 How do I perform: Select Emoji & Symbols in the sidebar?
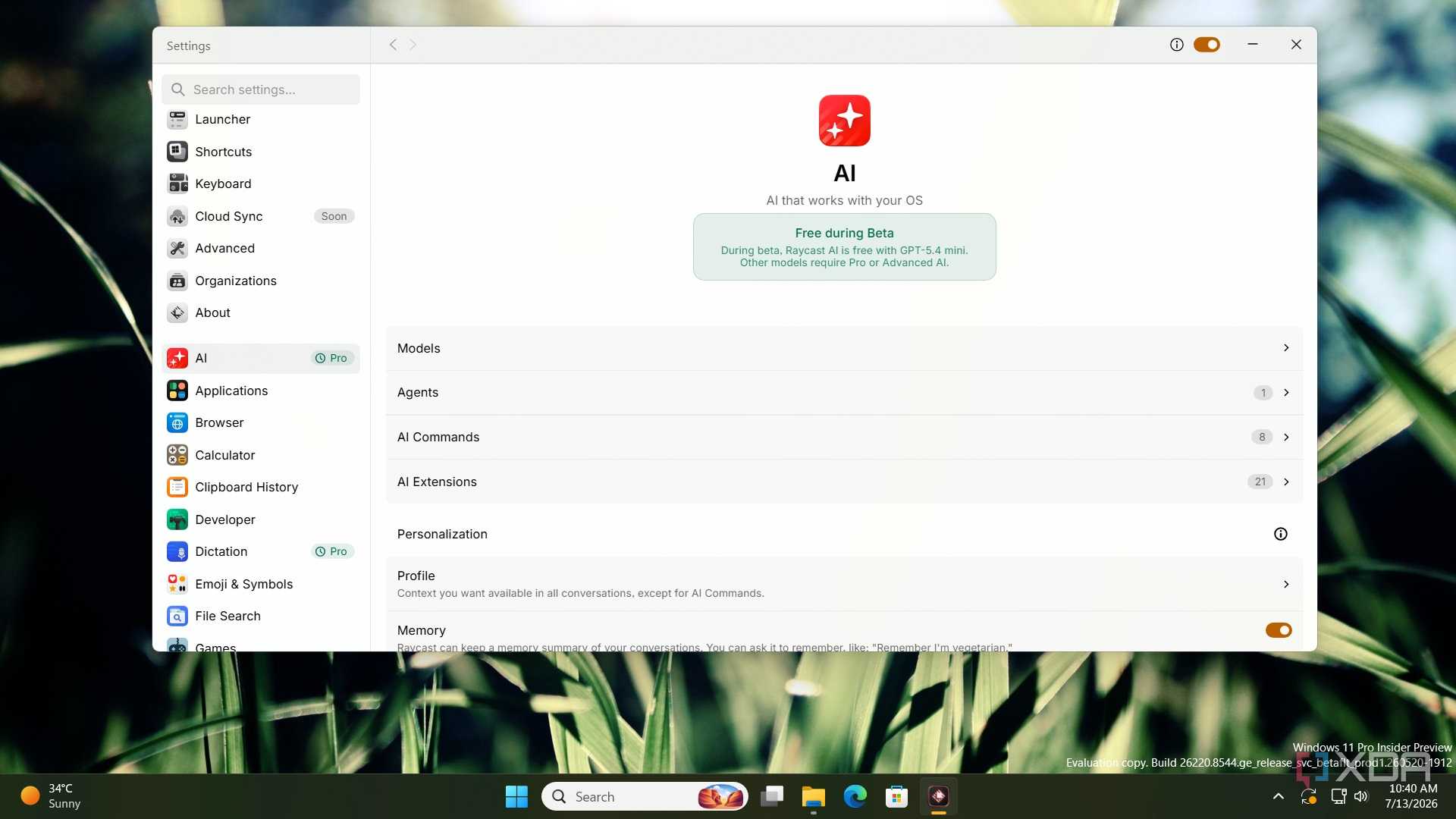[x=261, y=584]
